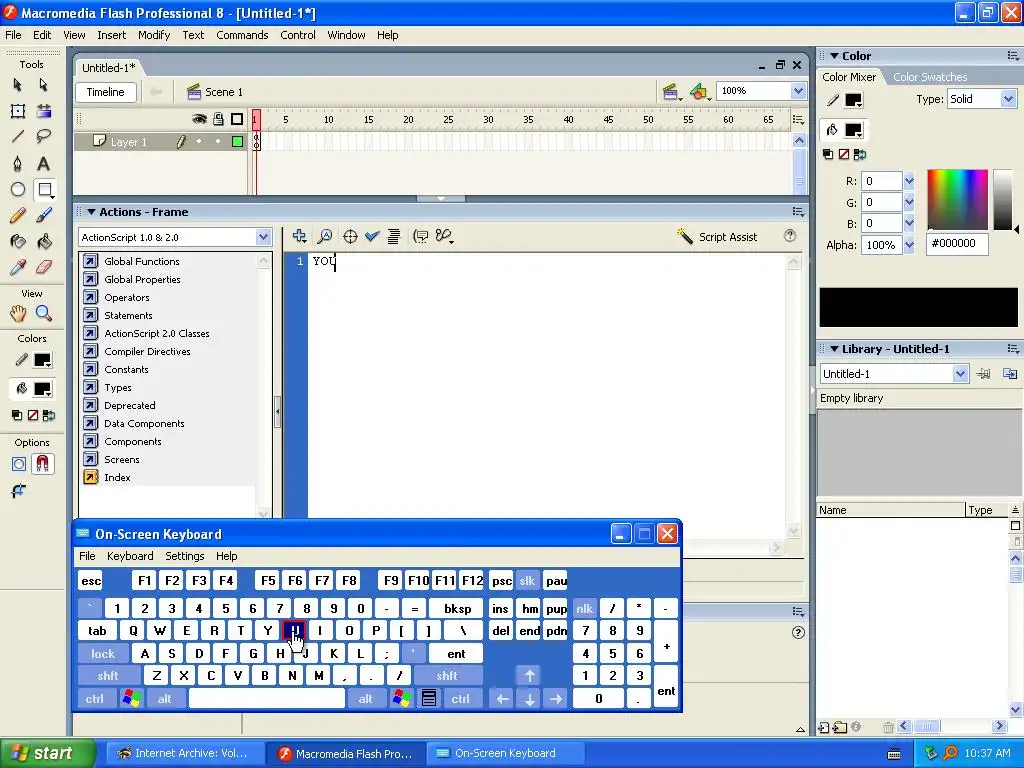Image resolution: width=1024 pixels, height=768 pixels.
Task: Select the Hand tool
Action: 18,313
